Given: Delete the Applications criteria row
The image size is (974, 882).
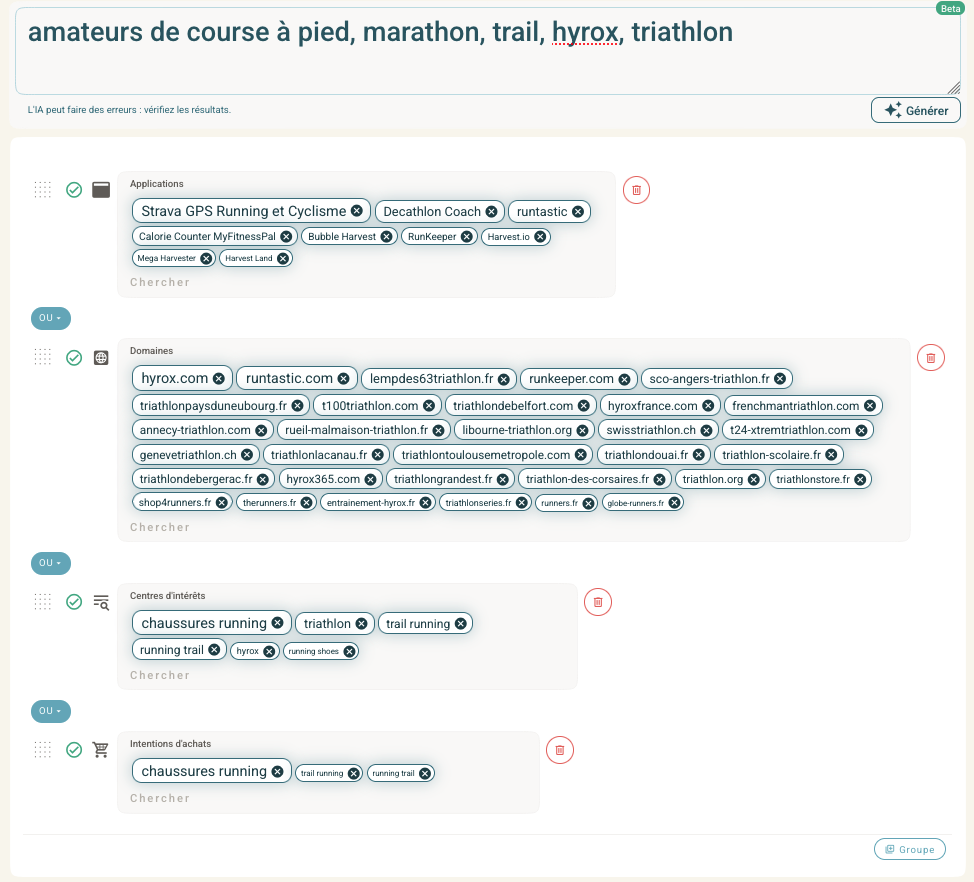Looking at the screenshot, I should coord(637,189).
